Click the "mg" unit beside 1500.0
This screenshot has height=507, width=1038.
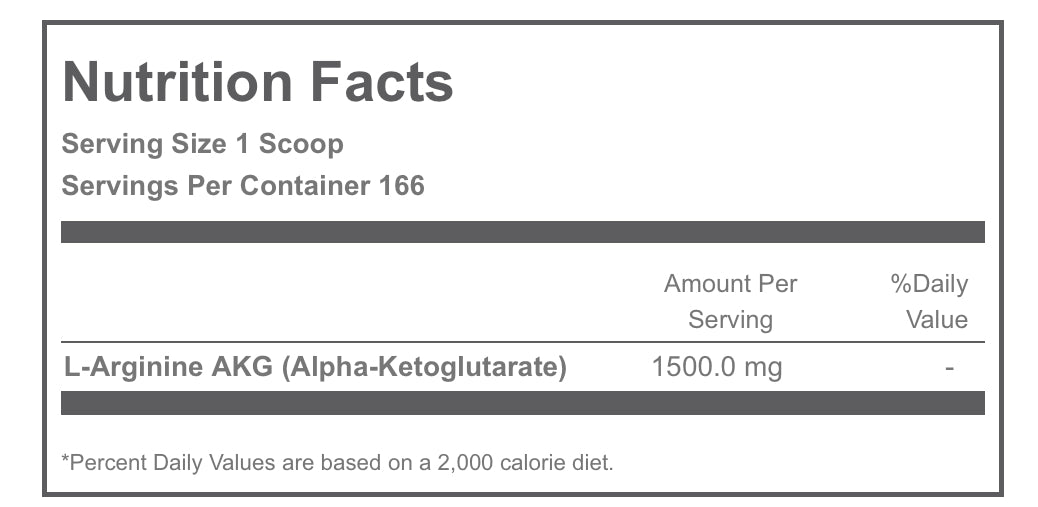tap(763, 368)
